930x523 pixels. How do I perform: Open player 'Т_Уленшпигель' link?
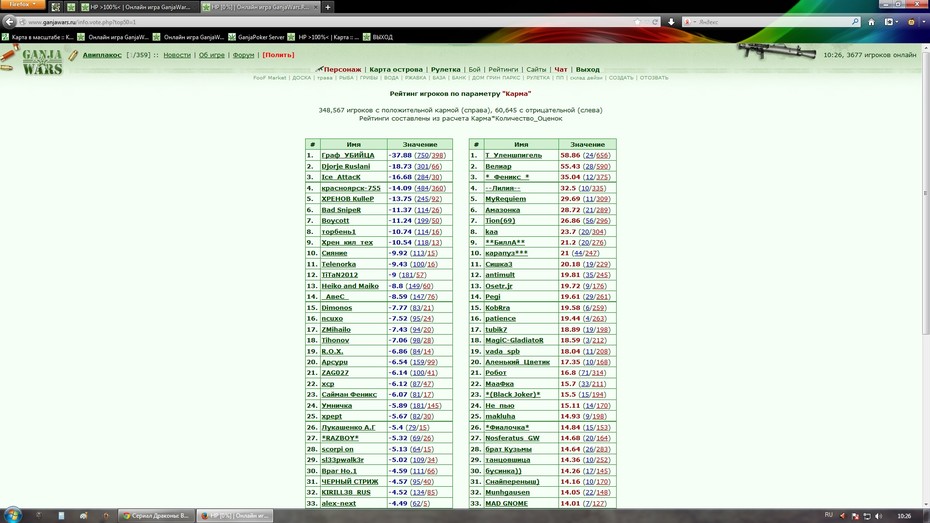coord(514,155)
